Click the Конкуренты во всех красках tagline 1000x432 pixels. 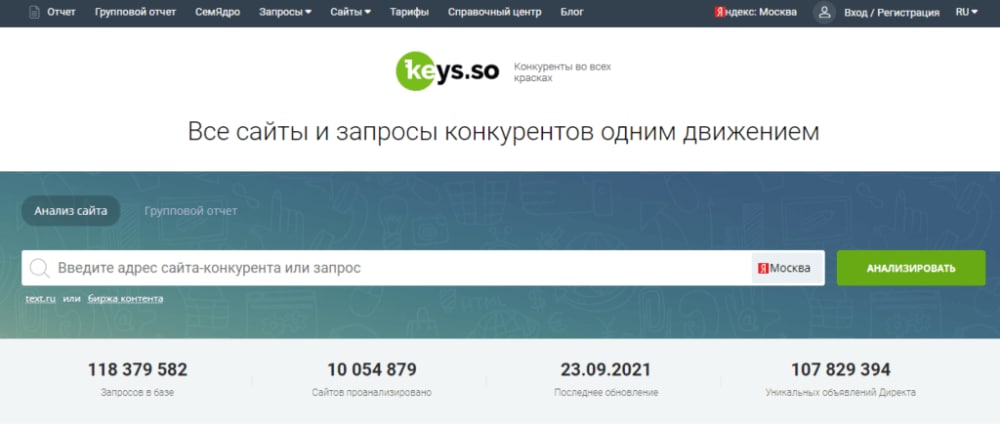click(x=562, y=72)
